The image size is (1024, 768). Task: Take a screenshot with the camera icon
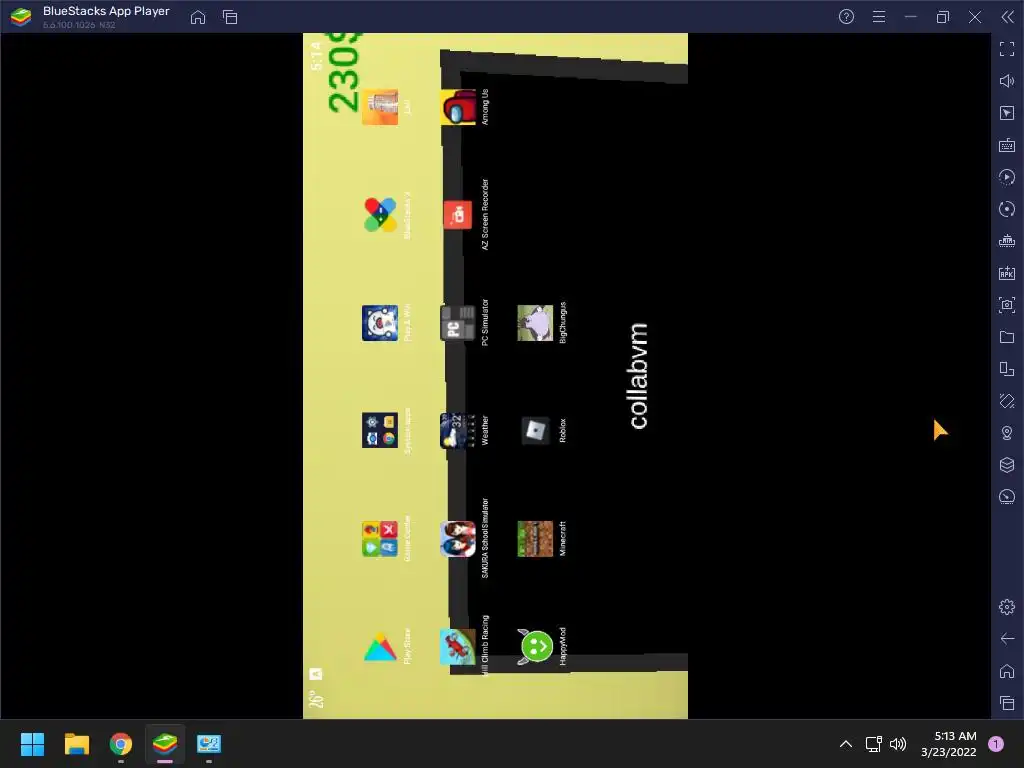[x=1006, y=305]
